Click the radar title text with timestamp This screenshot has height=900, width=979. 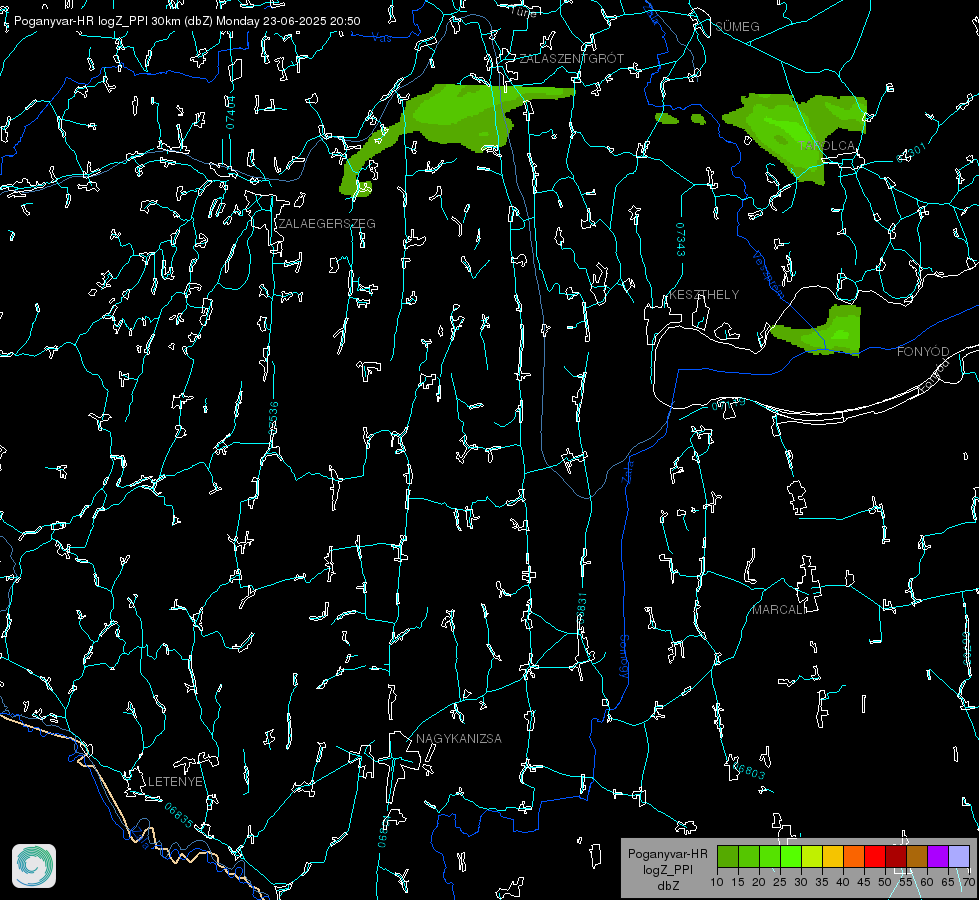pos(187,21)
